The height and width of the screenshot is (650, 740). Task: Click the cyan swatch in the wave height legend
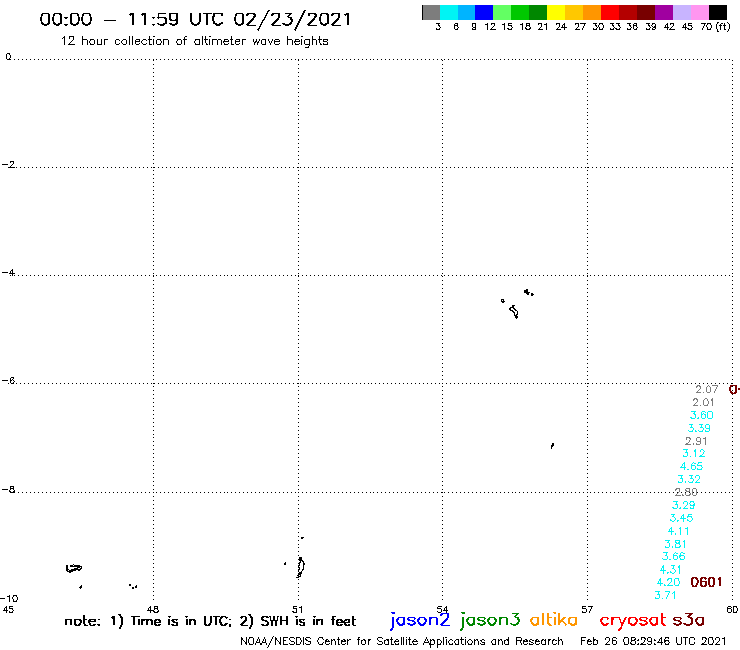(x=449, y=12)
